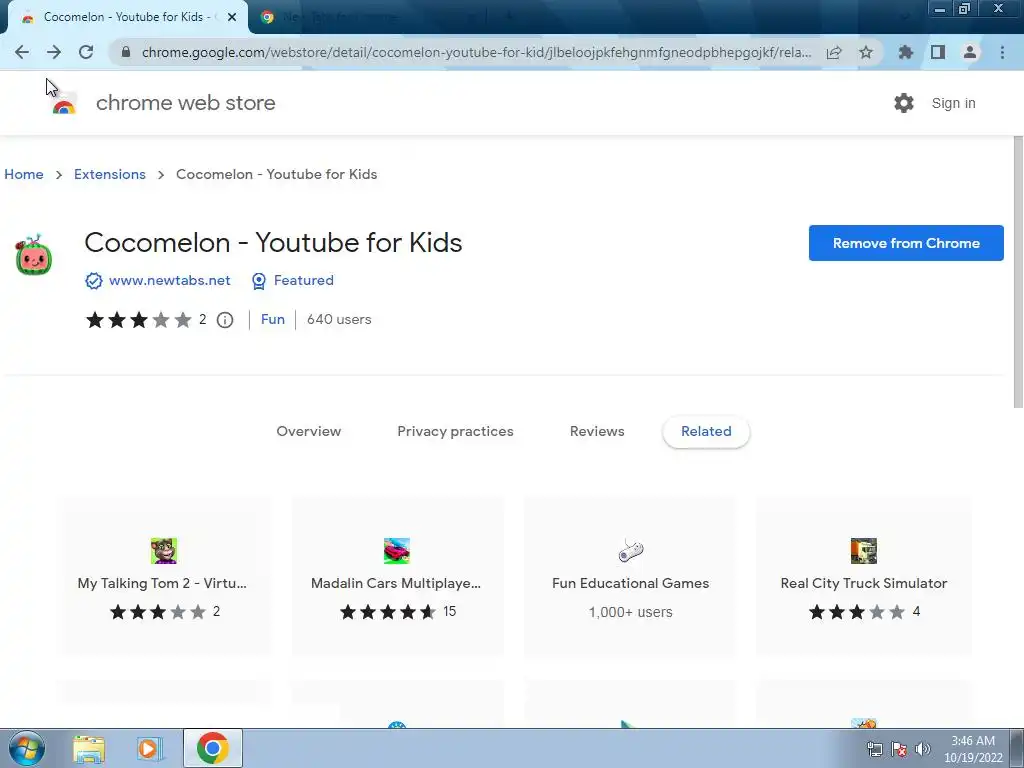The image size is (1024, 768).
Task: Open the Chrome profile icon
Action: (x=970, y=52)
